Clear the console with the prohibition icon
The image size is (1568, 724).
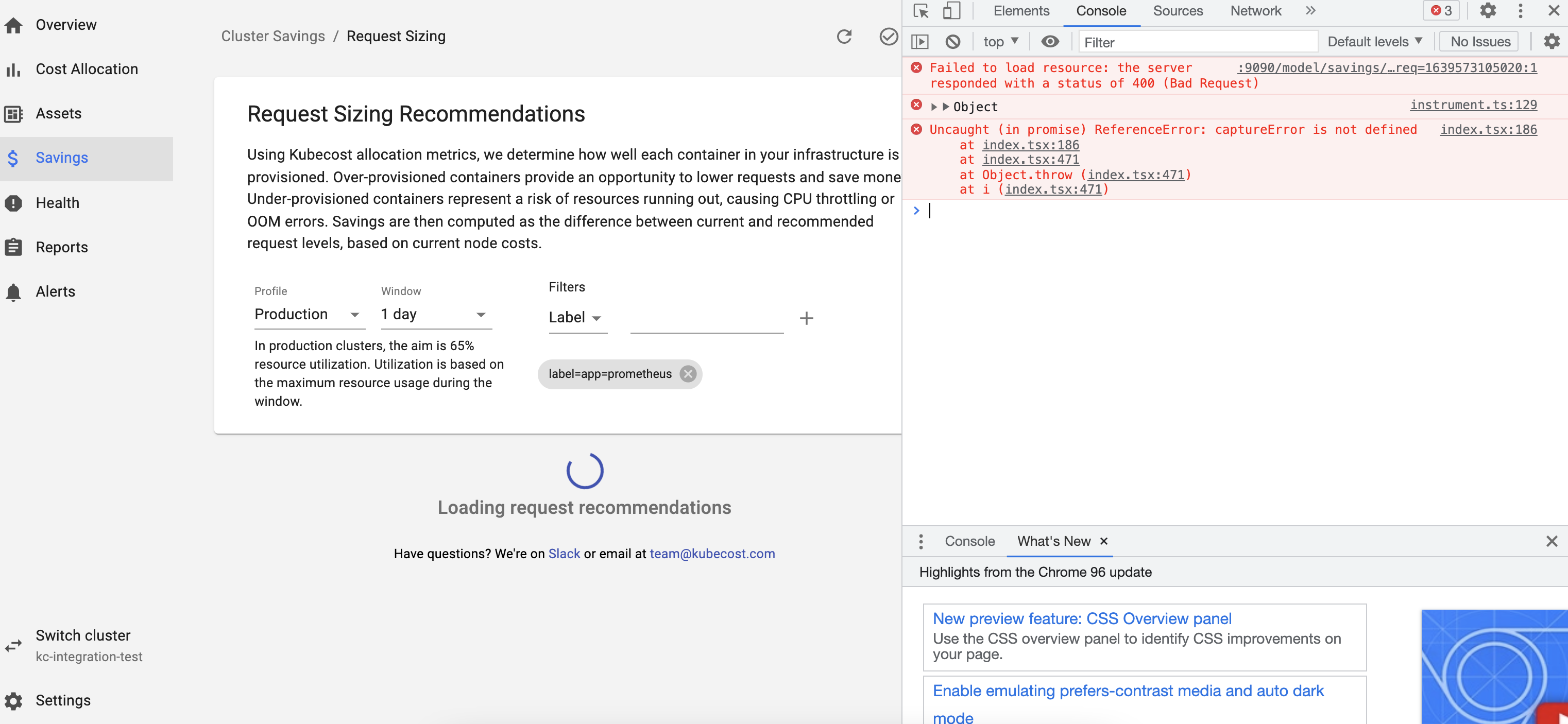(x=952, y=41)
